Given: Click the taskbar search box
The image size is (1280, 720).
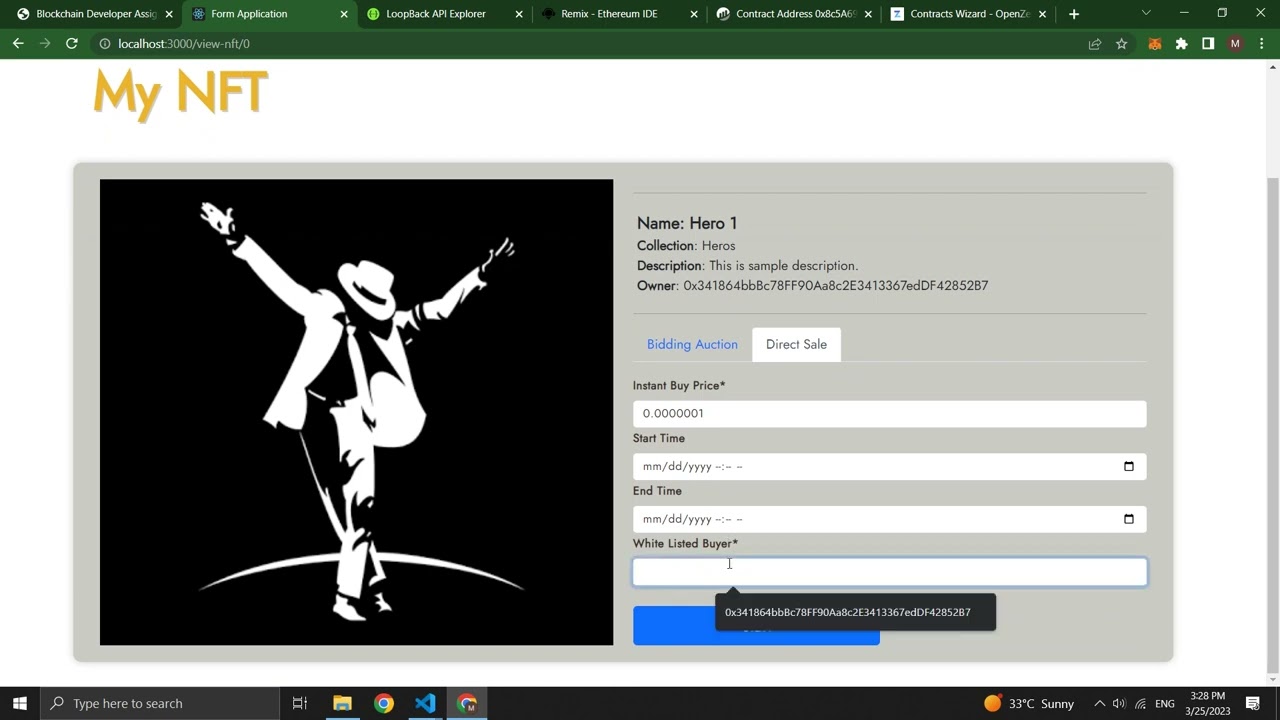Looking at the screenshot, I should click(x=160, y=703).
